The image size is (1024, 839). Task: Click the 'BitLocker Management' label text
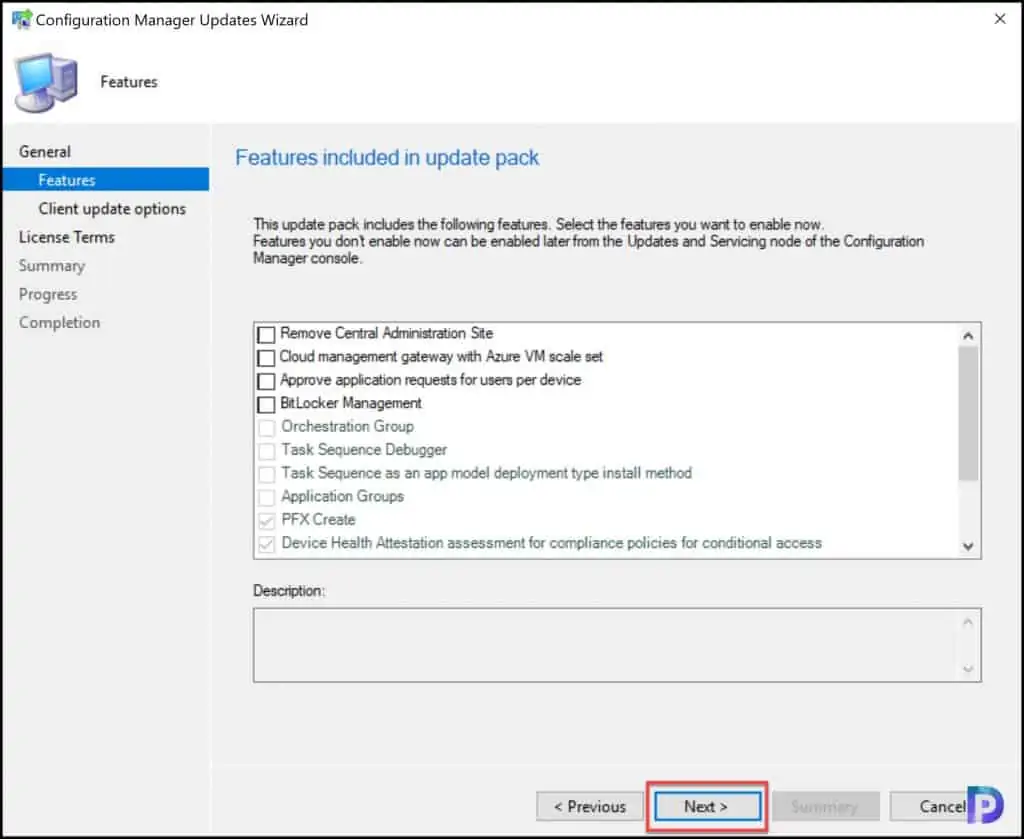point(351,403)
